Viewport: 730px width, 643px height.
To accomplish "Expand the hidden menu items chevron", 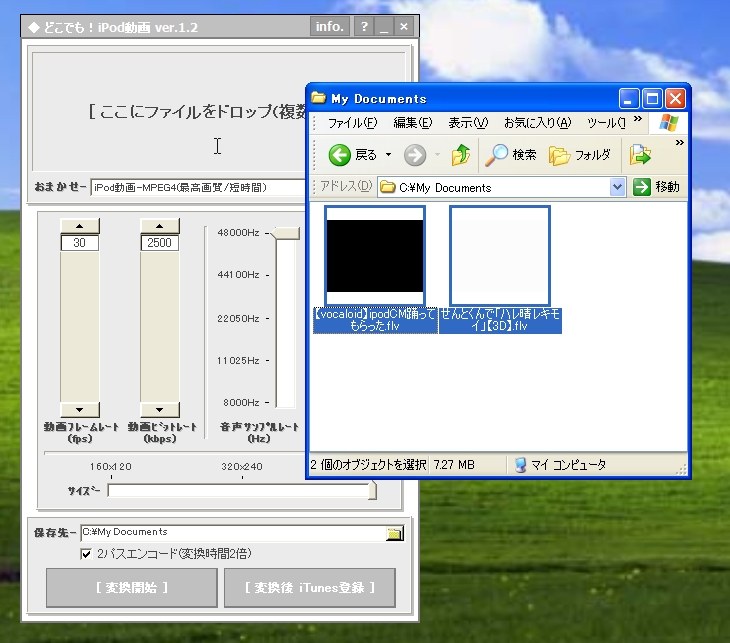I will coord(638,119).
